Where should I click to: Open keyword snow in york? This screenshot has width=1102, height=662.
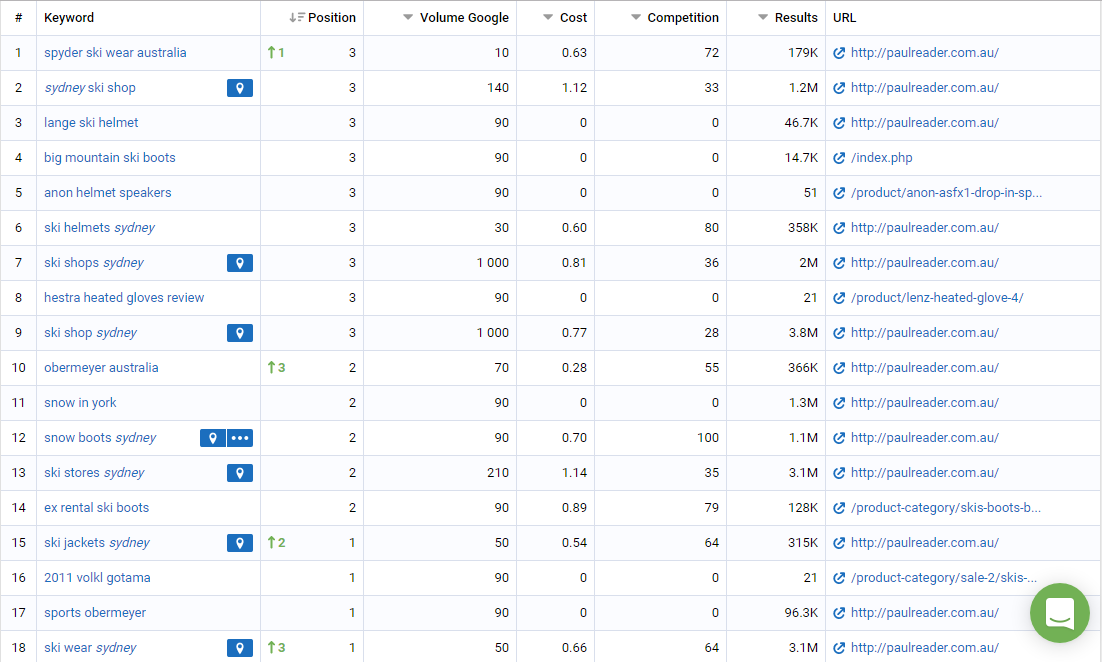[x=80, y=403]
